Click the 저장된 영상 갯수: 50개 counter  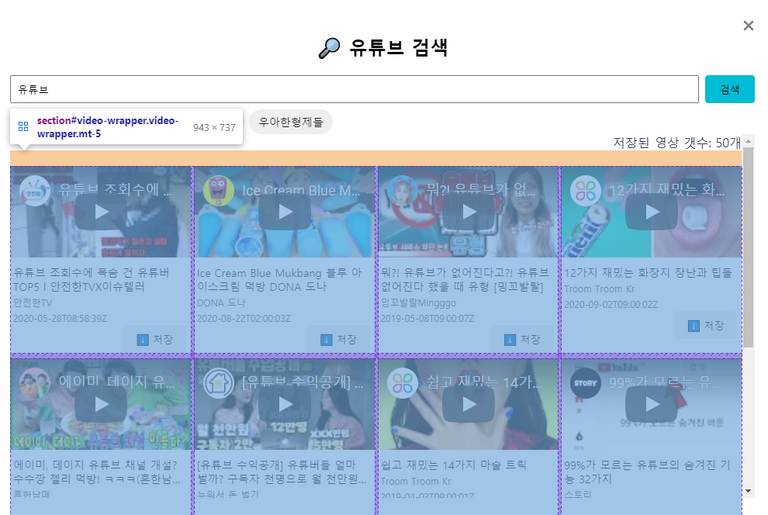coord(677,143)
